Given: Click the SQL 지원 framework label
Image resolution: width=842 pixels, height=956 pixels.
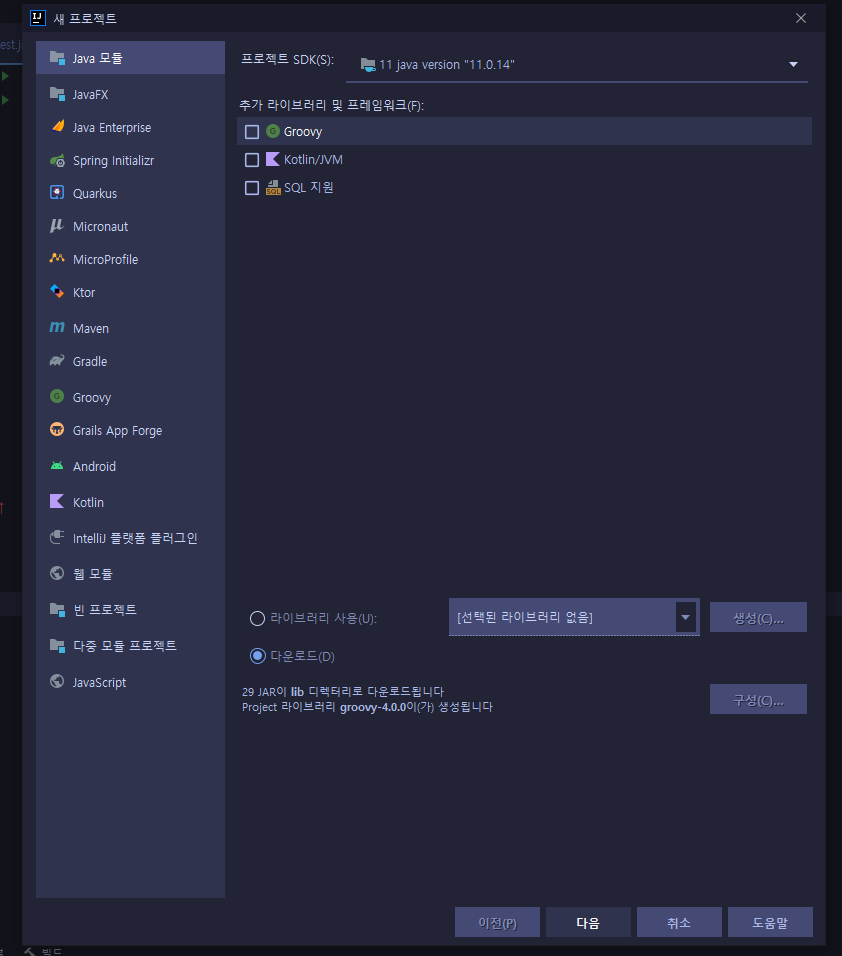Looking at the screenshot, I should (309, 188).
